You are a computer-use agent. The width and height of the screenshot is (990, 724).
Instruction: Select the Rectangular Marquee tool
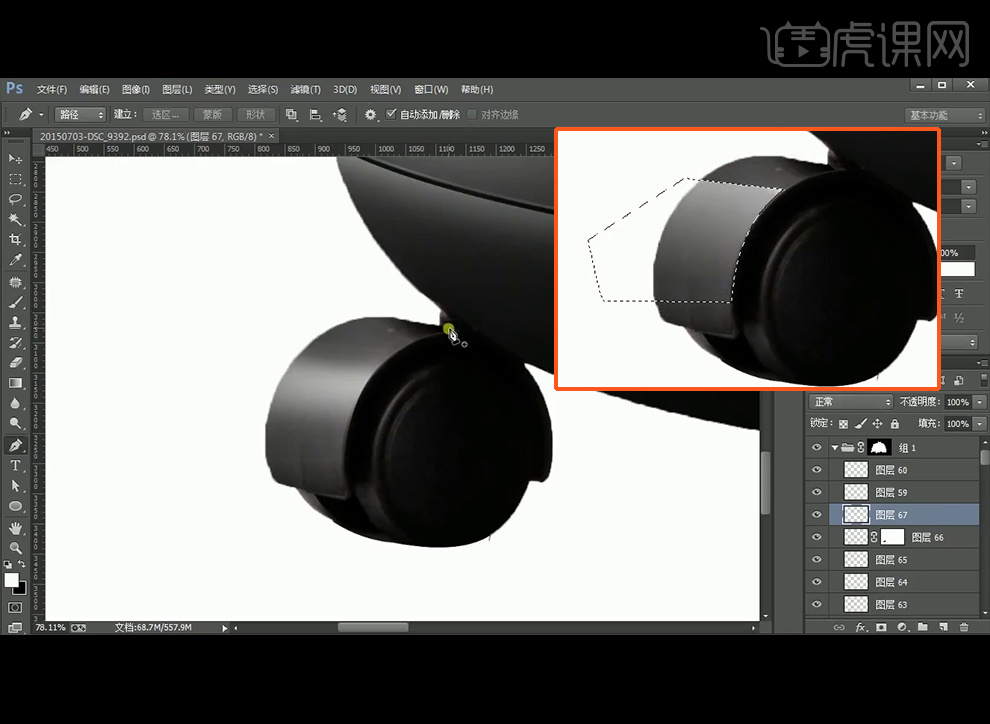pos(15,179)
